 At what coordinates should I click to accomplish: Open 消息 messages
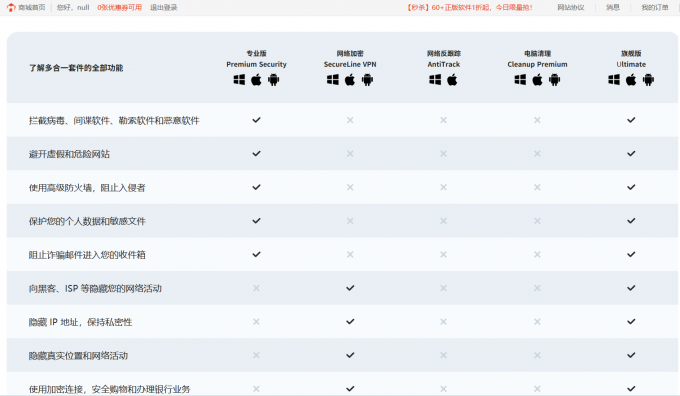point(613,7)
